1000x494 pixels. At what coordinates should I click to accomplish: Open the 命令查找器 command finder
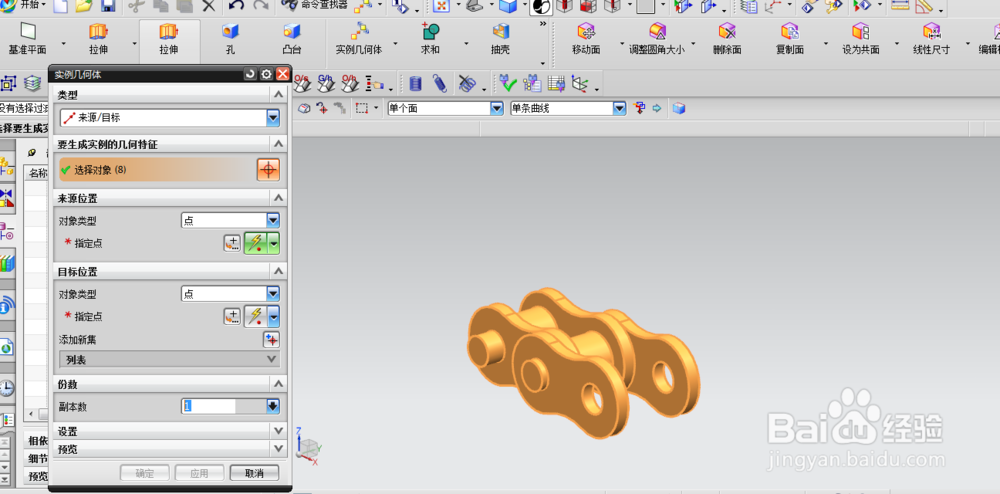(x=315, y=6)
